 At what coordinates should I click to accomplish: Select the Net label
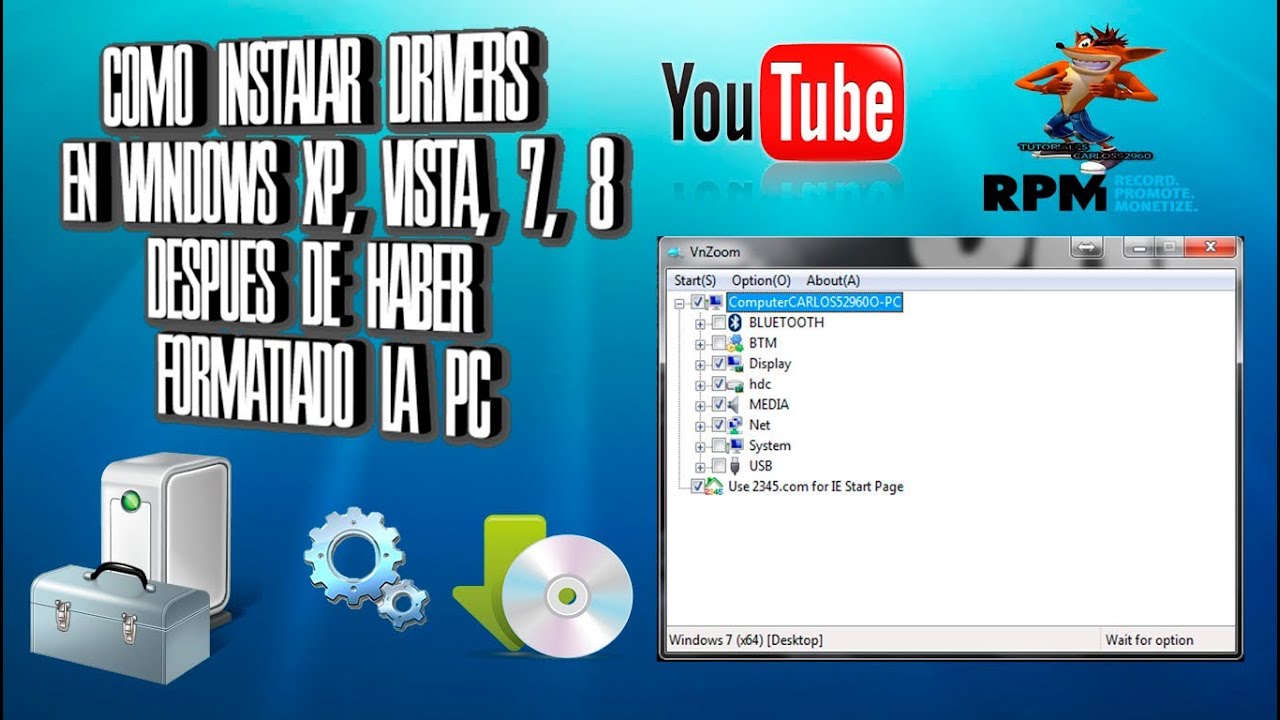pos(760,425)
